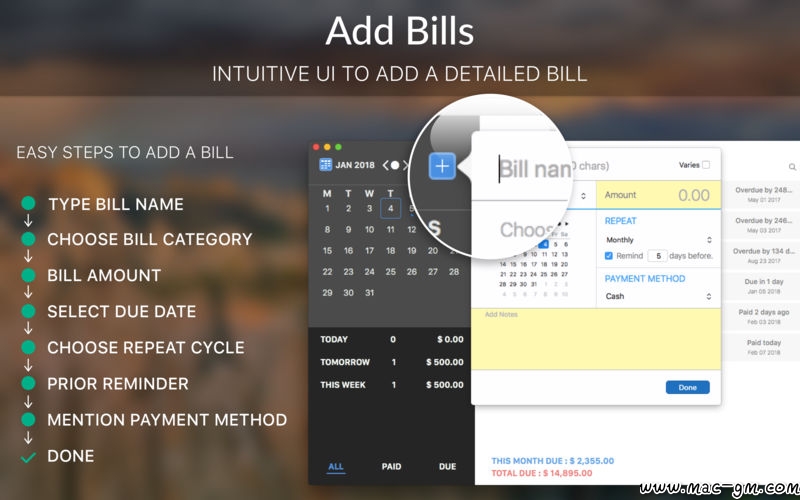Open the Monthly repeat dropdown
This screenshot has height=500, width=800.
pyautogui.click(x=658, y=240)
